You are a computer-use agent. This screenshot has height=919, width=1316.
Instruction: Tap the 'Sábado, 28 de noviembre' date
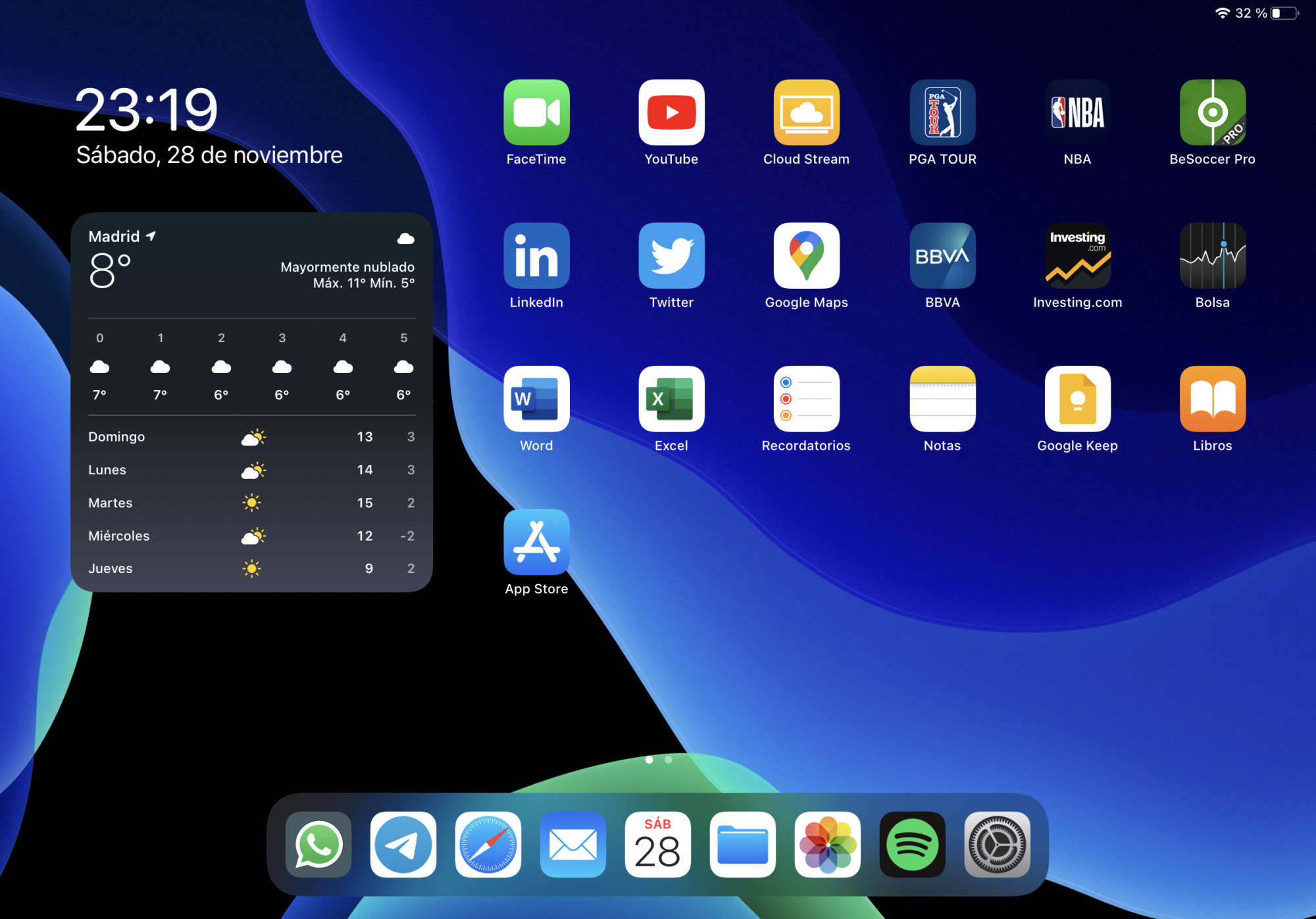pos(209,155)
